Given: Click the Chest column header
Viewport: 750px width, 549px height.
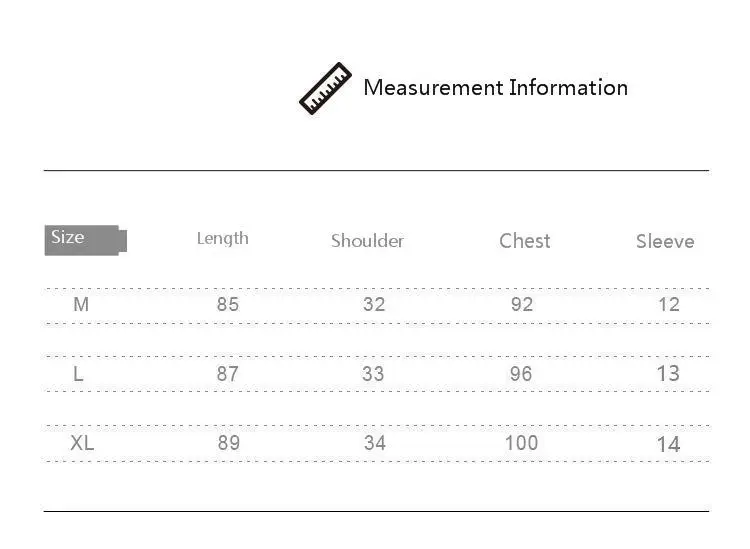Looking at the screenshot, I should tap(525, 241).
